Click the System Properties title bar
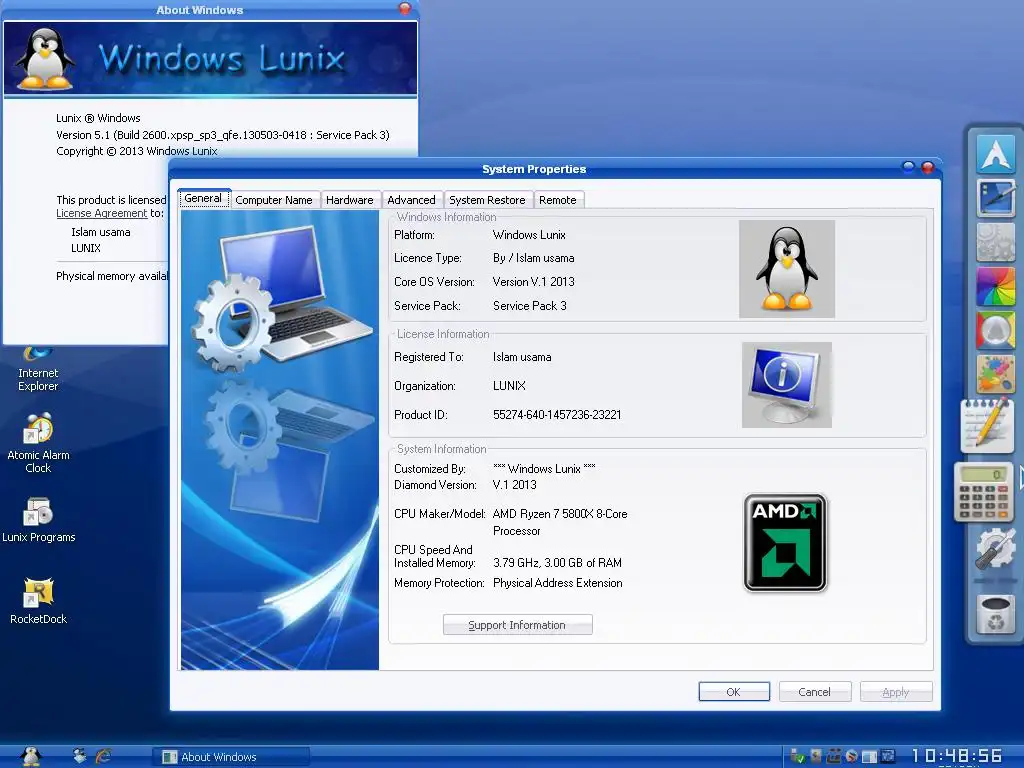1024x768 pixels. [x=534, y=169]
